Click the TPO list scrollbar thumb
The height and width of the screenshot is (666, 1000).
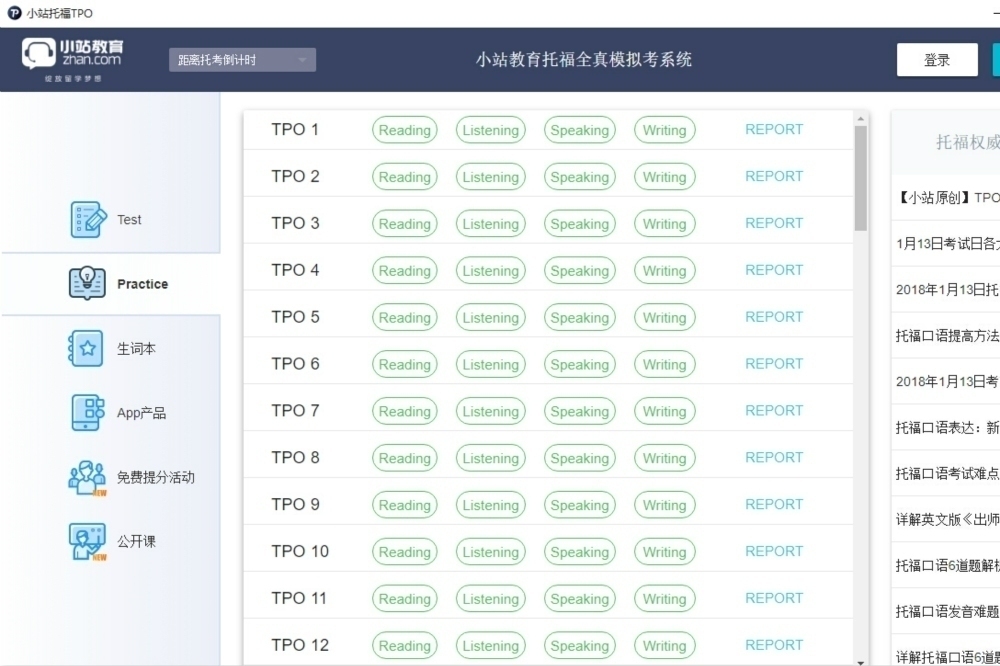[861, 178]
